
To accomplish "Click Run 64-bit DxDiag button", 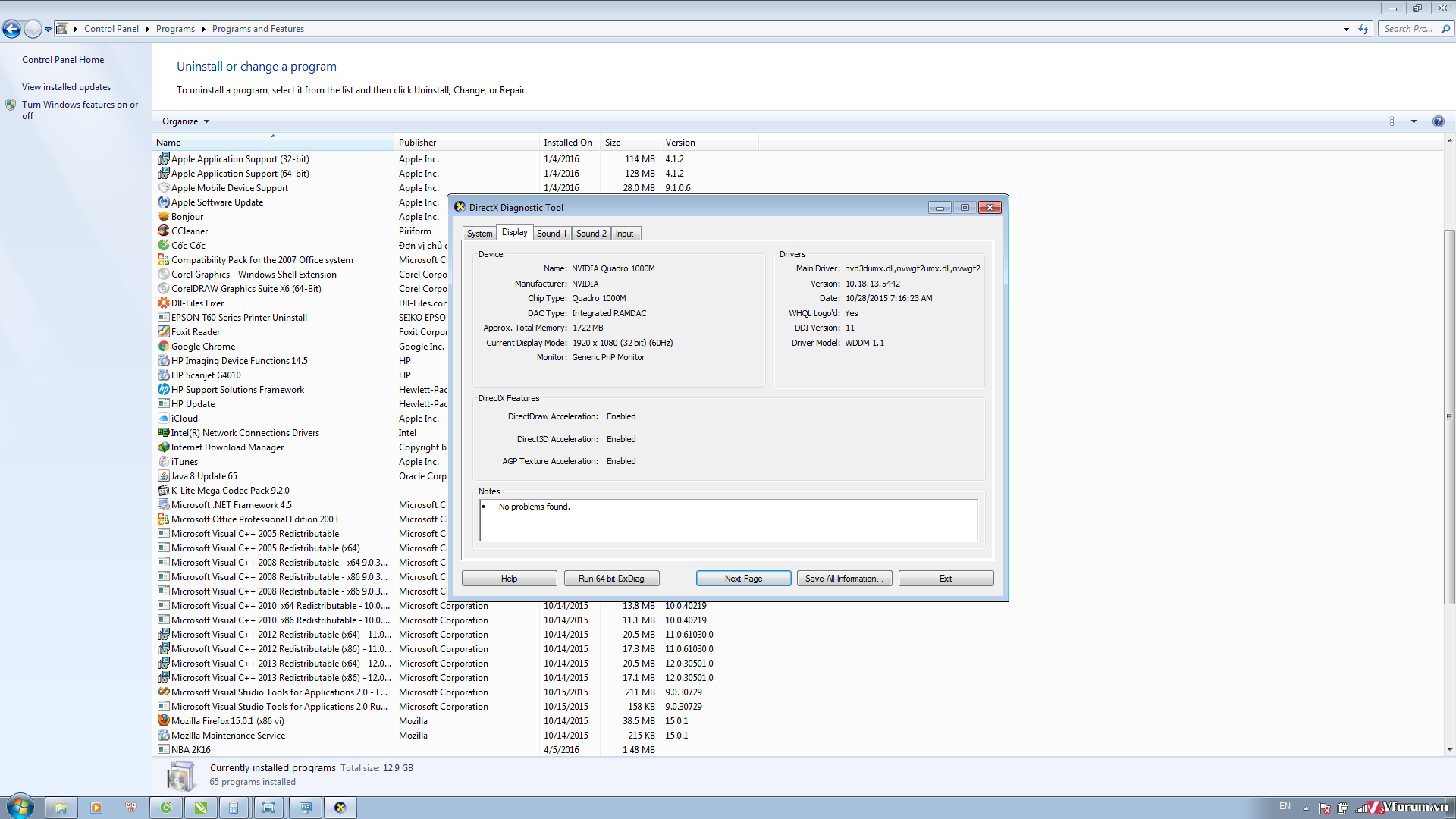I will tap(611, 579).
